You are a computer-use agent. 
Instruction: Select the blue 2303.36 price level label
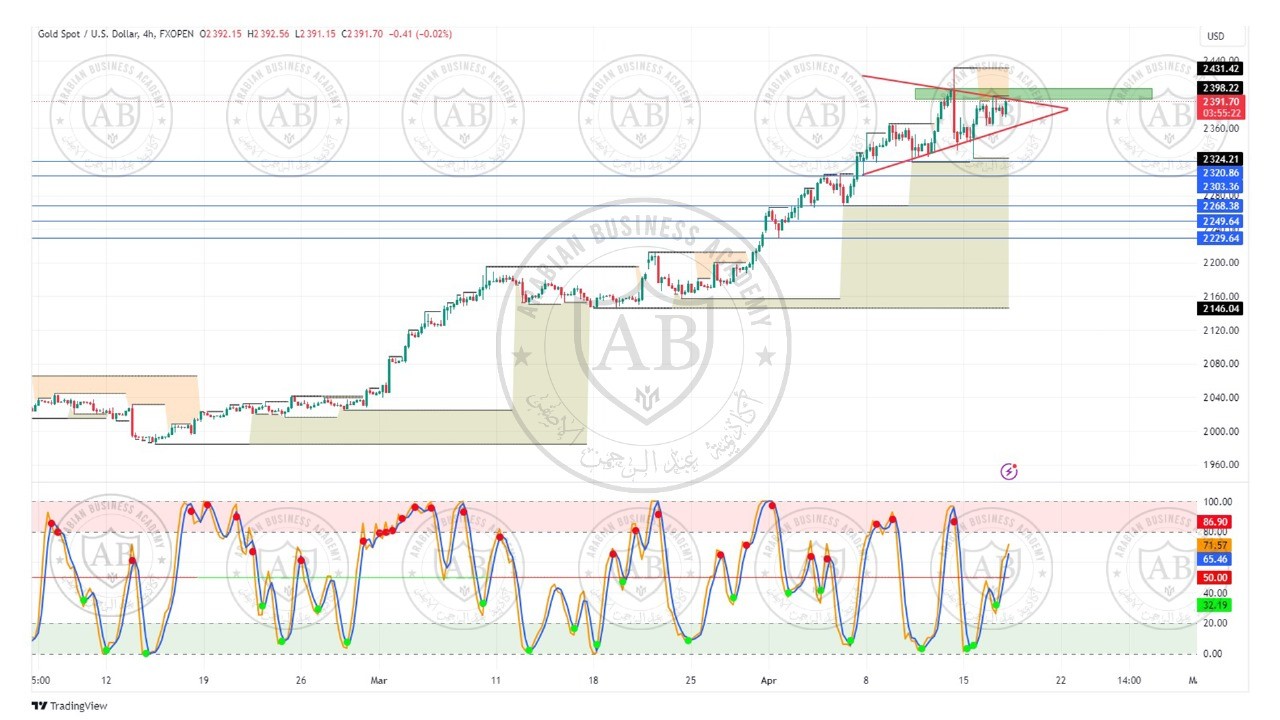coord(1220,187)
